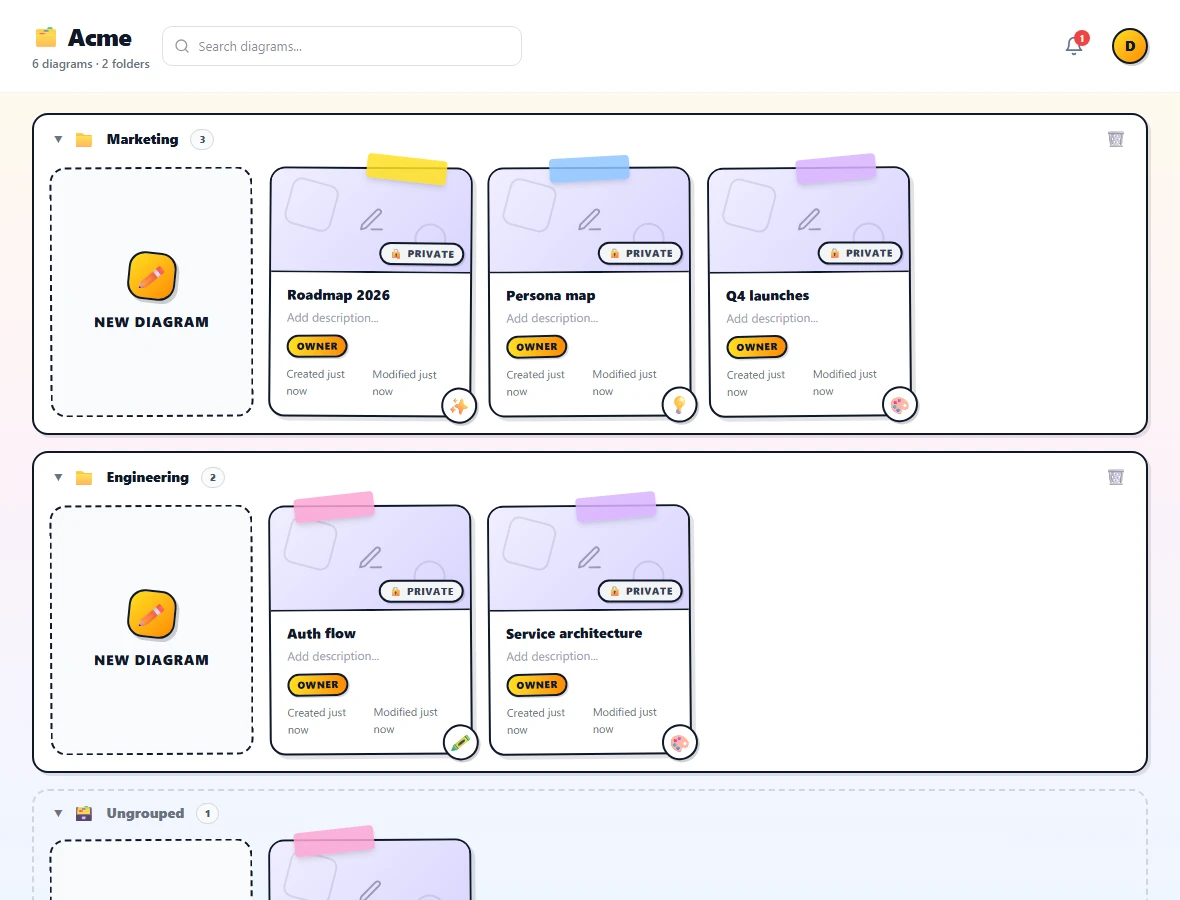Click the 6 diagrams 2 folders summary
1180x900 pixels.
click(x=91, y=64)
